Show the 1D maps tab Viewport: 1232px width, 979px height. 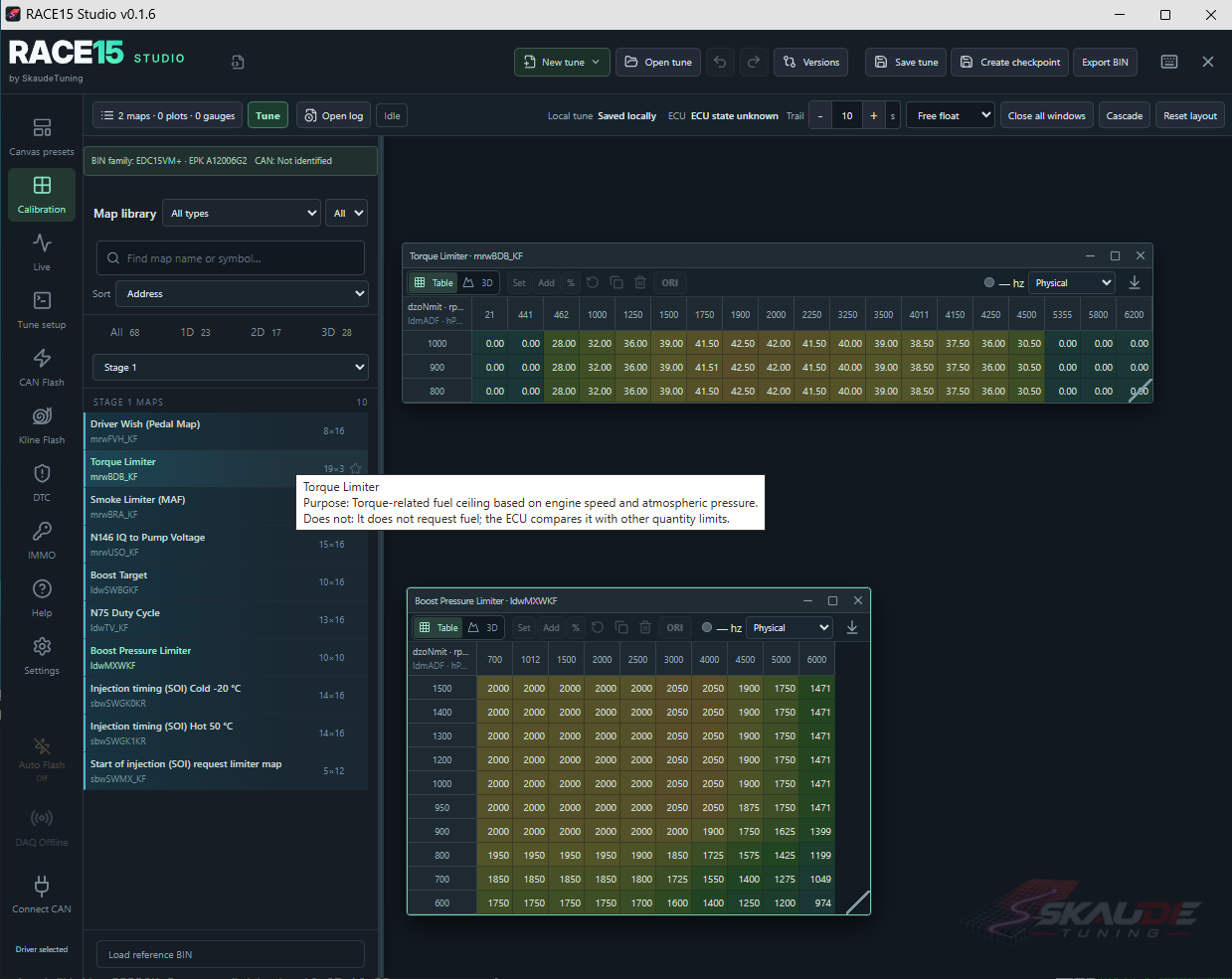(x=195, y=332)
